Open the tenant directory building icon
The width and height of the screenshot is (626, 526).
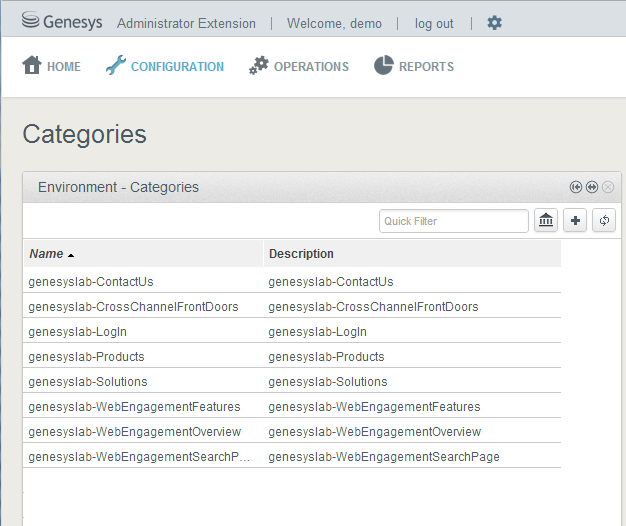546,220
